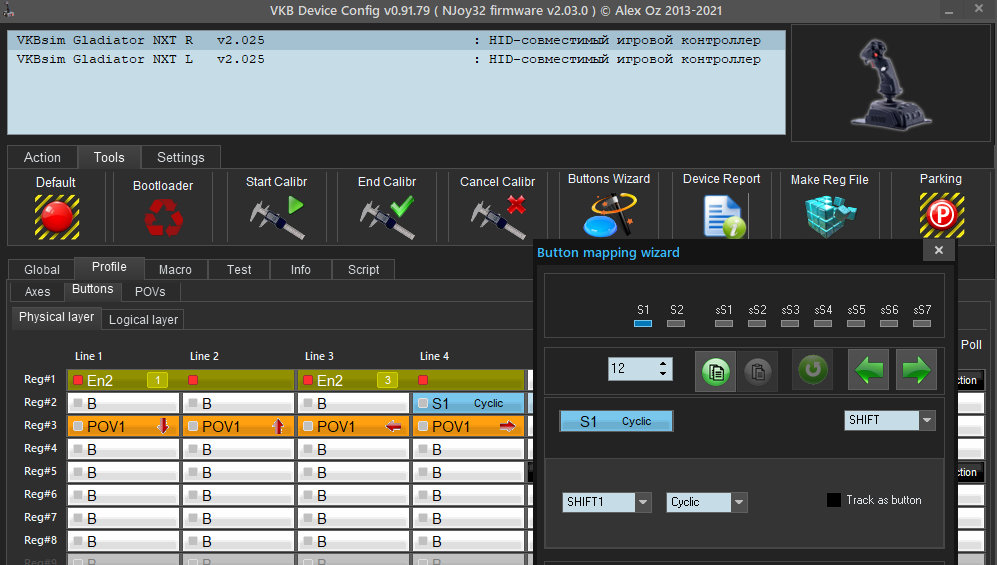Toggle the sS5 subshift indicator
Image resolution: width=997 pixels, height=565 pixels.
(856, 323)
